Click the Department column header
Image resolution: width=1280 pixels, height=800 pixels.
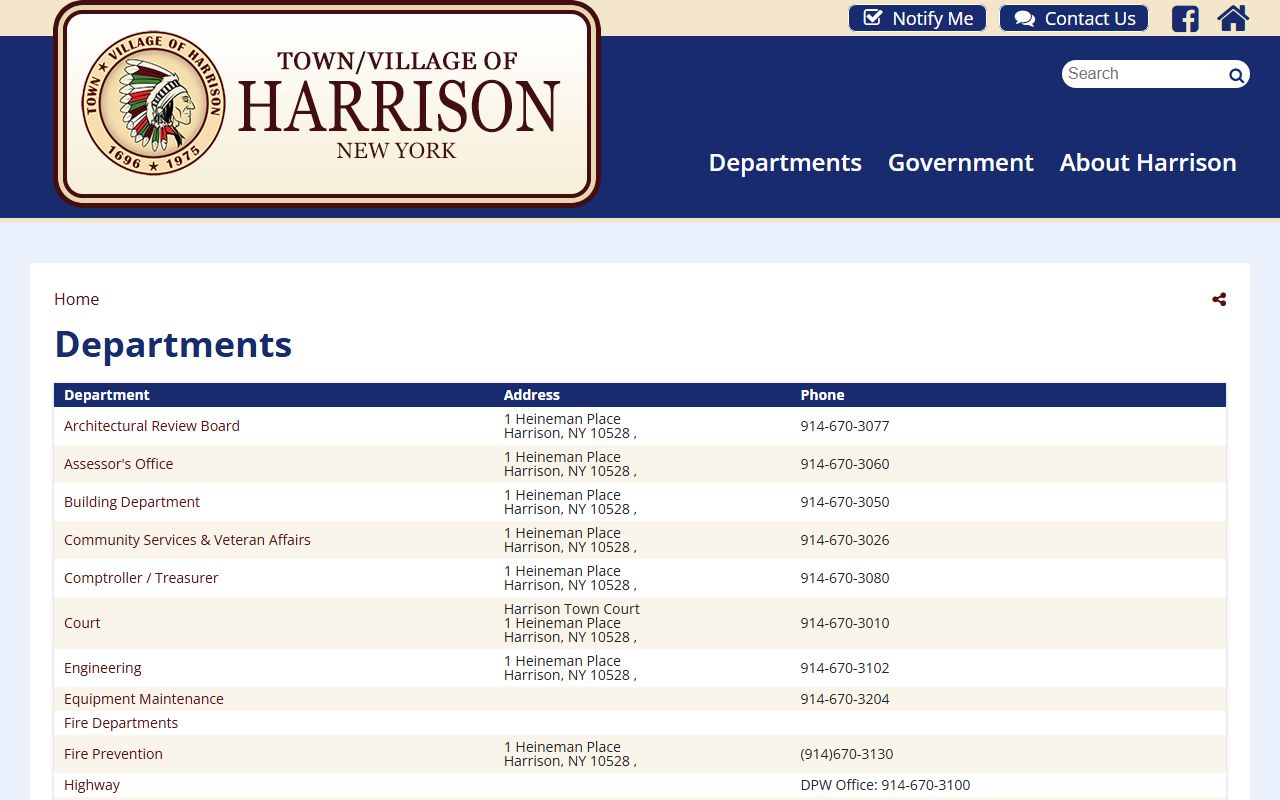[x=107, y=395]
